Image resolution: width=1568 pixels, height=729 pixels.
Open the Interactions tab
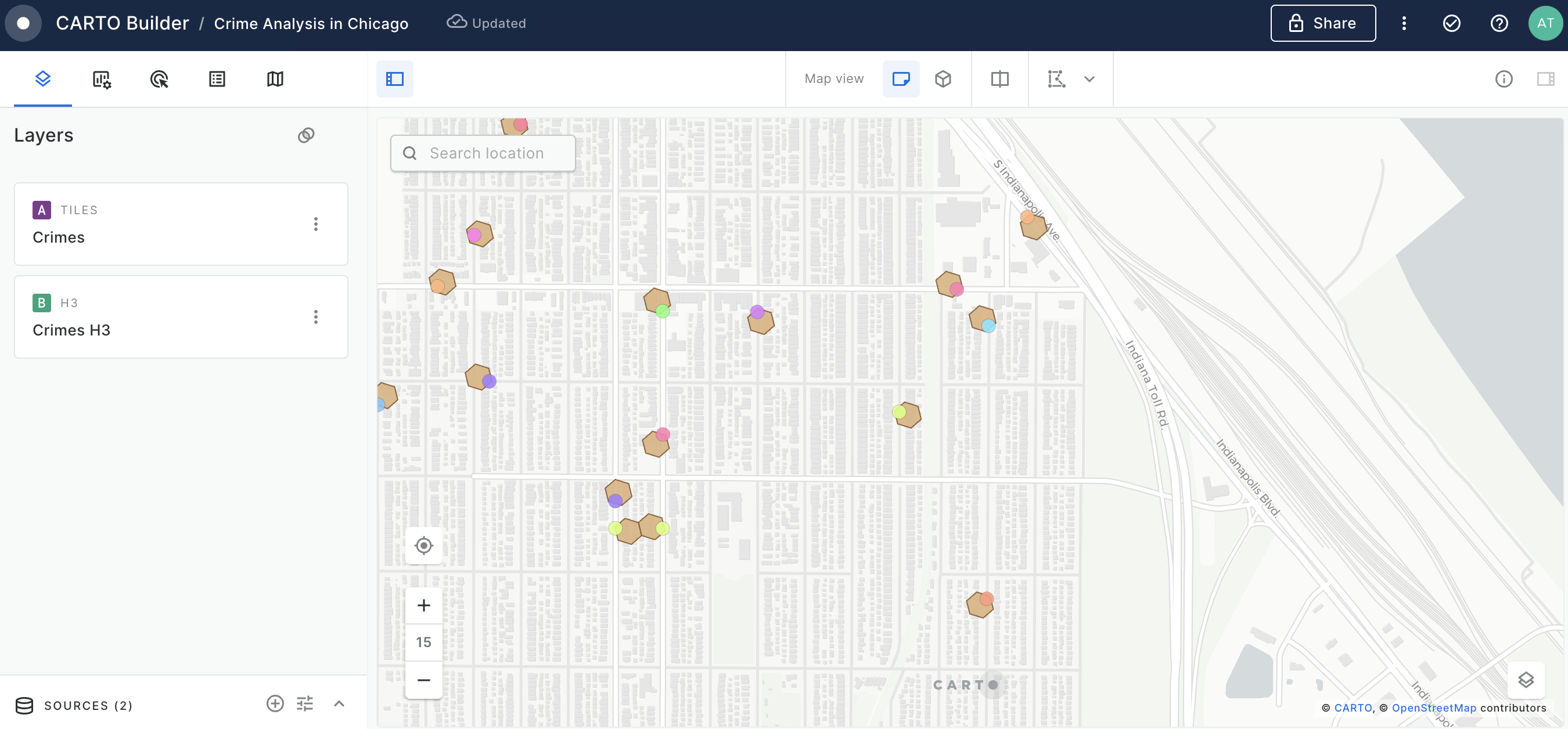(159, 79)
